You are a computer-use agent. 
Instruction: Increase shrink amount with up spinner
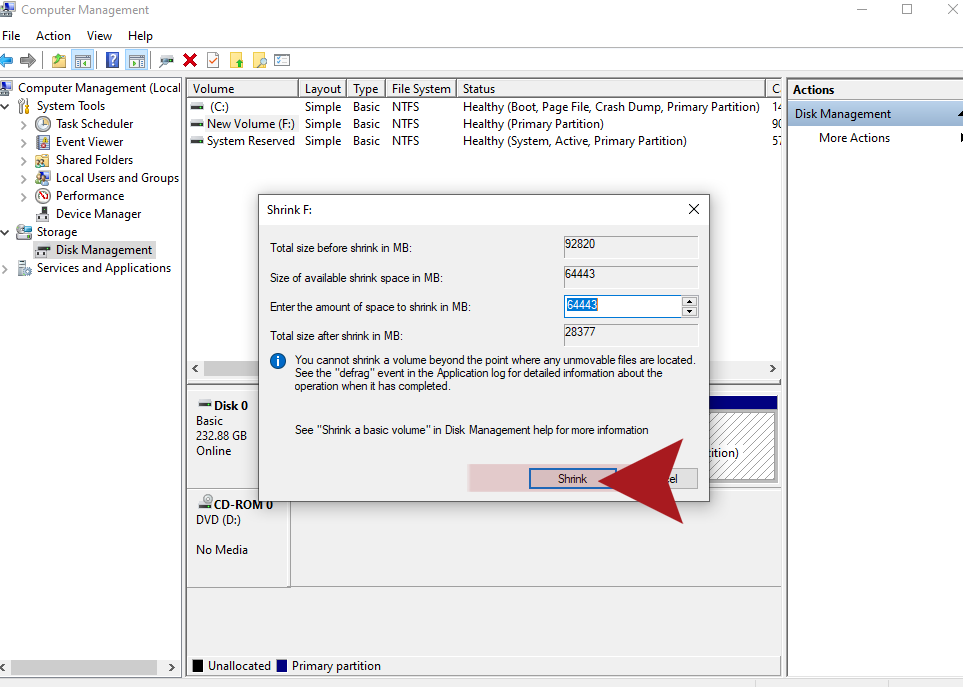[690, 301]
